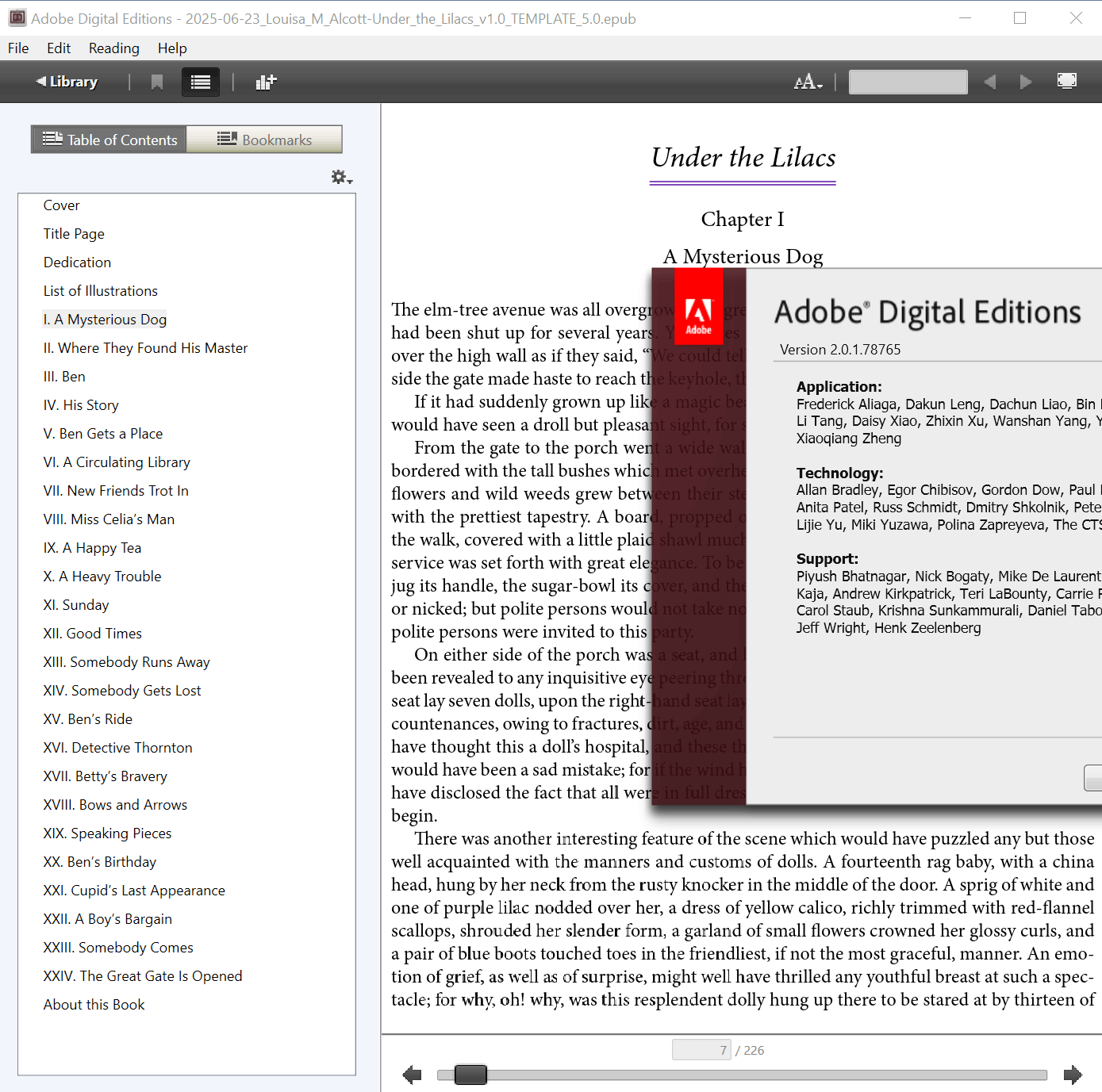Open the Help menu
The height and width of the screenshot is (1092, 1102).
172,48
